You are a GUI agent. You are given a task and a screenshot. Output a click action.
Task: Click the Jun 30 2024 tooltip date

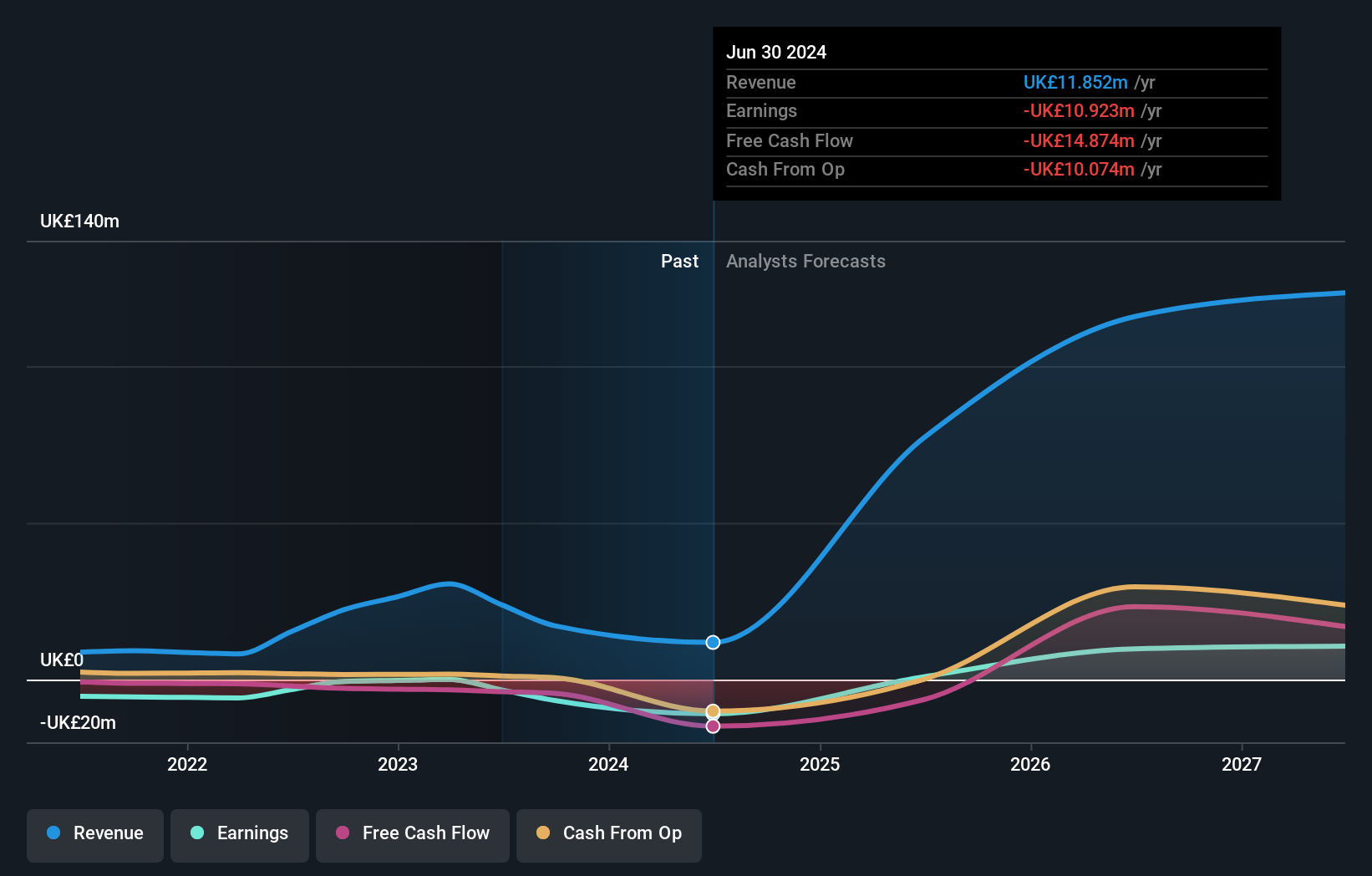[776, 53]
